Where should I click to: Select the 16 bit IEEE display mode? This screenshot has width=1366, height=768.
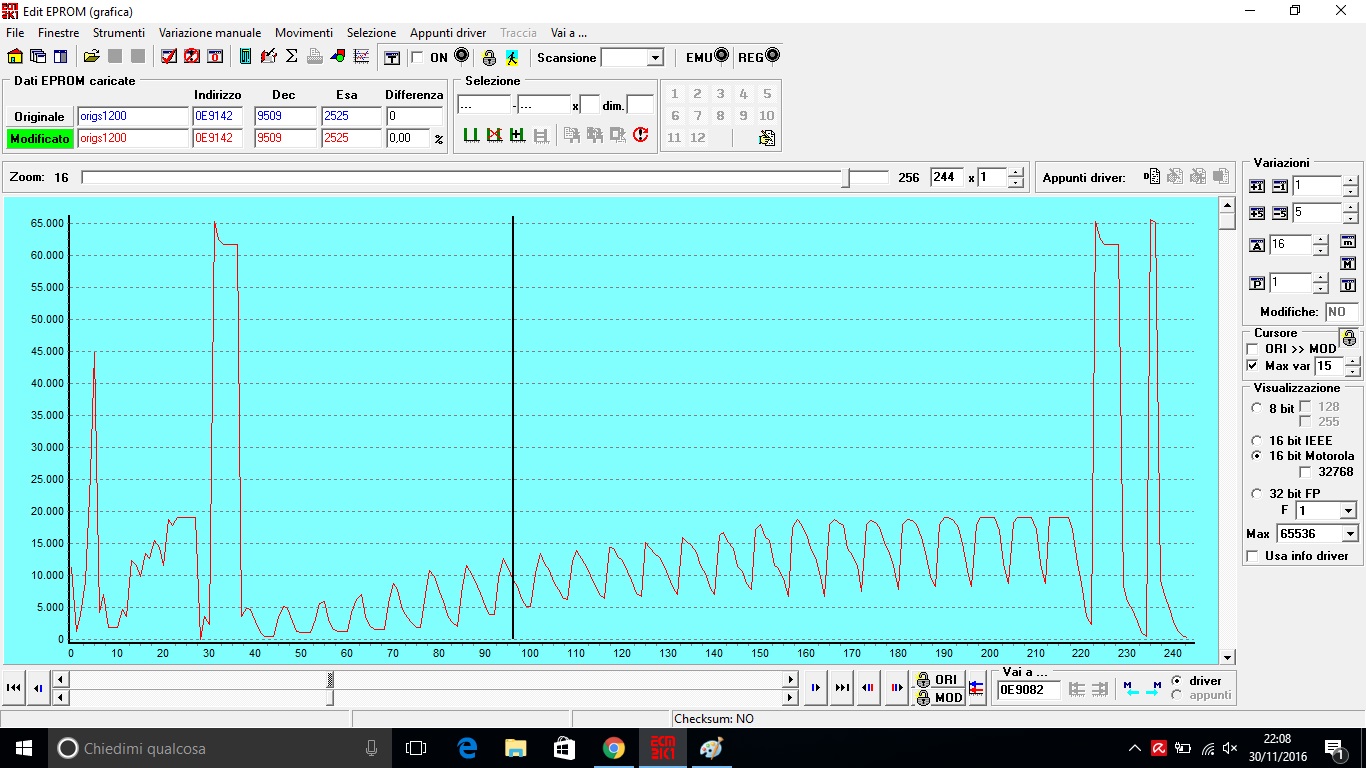pos(1257,440)
